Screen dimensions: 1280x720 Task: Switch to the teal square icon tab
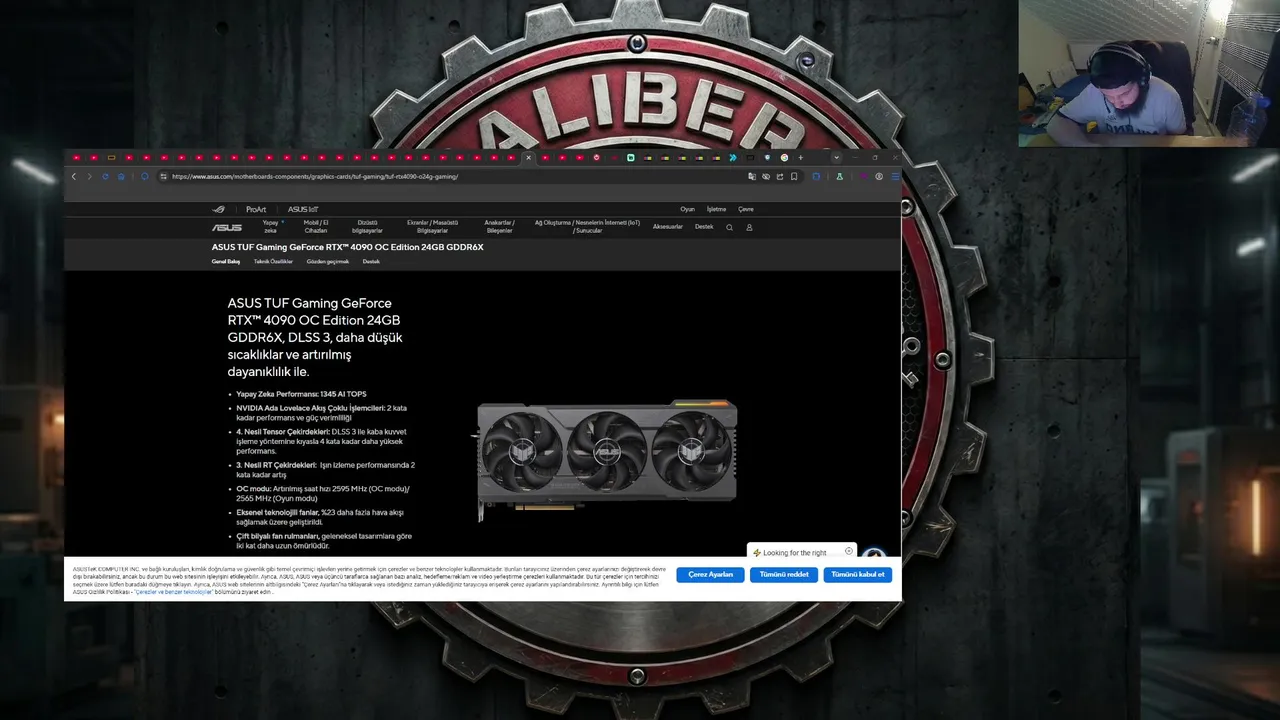(631, 157)
